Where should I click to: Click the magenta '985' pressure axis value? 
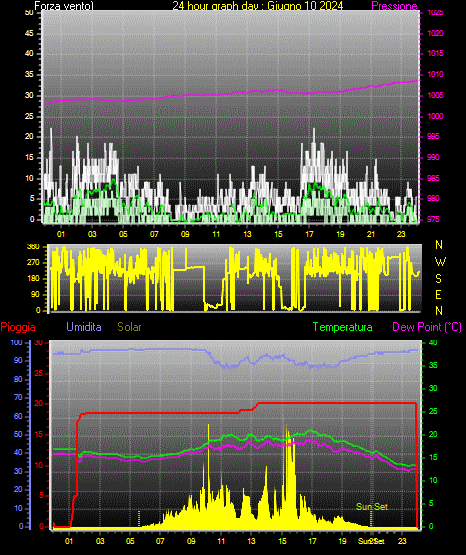pos(434,178)
